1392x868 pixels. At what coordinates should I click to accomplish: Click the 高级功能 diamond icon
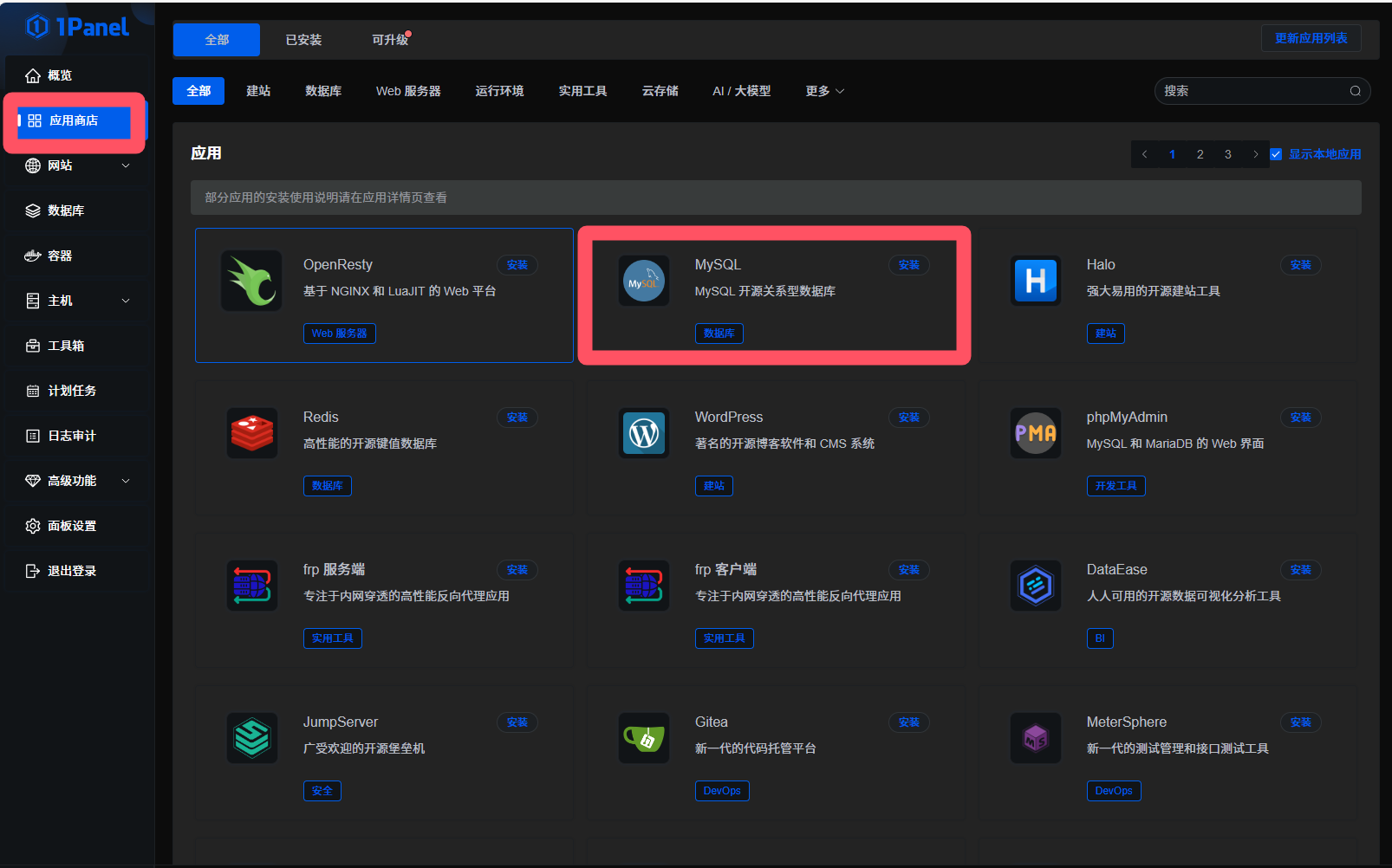point(33,481)
